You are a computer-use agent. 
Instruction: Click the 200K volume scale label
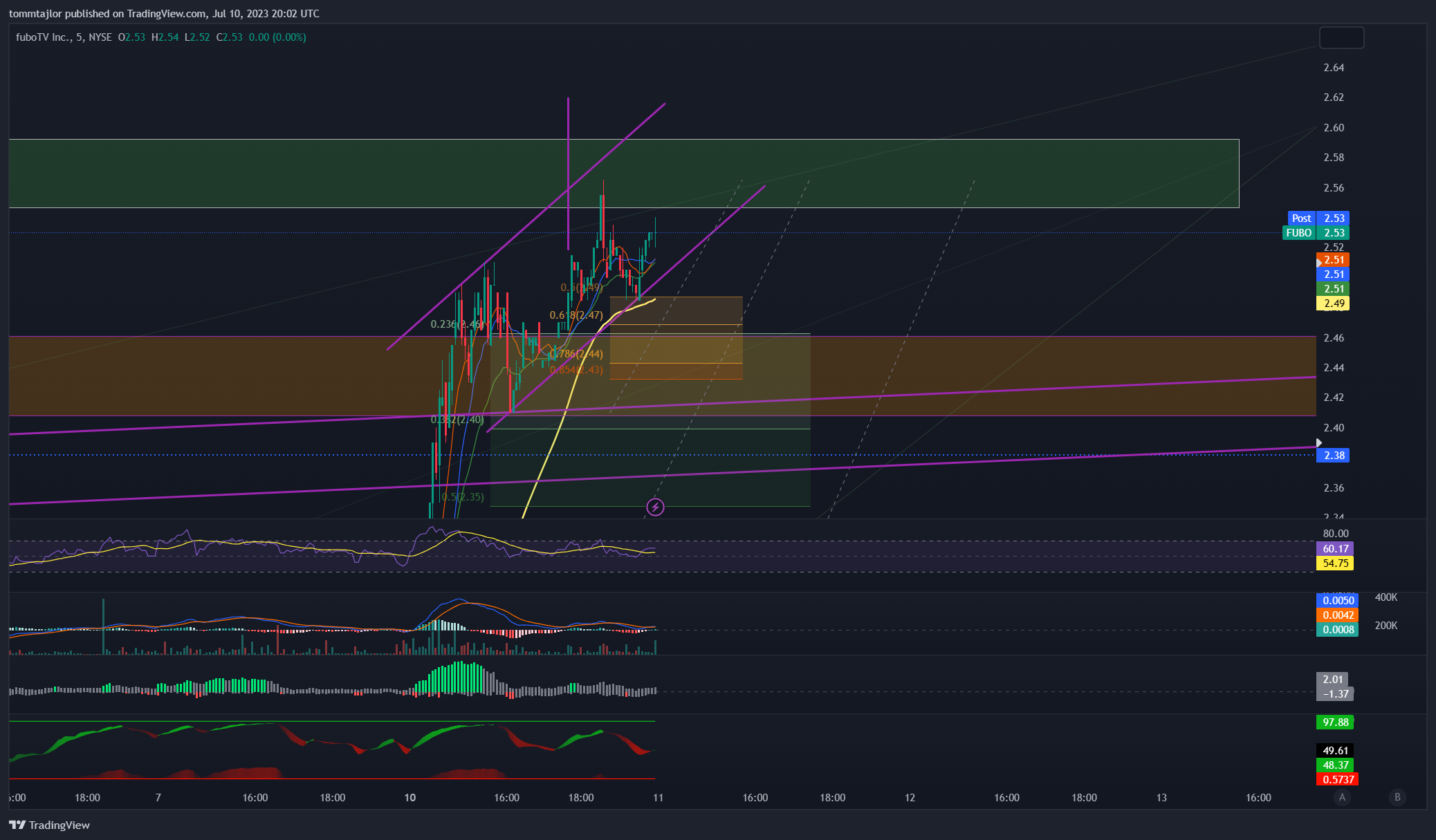pos(1386,626)
